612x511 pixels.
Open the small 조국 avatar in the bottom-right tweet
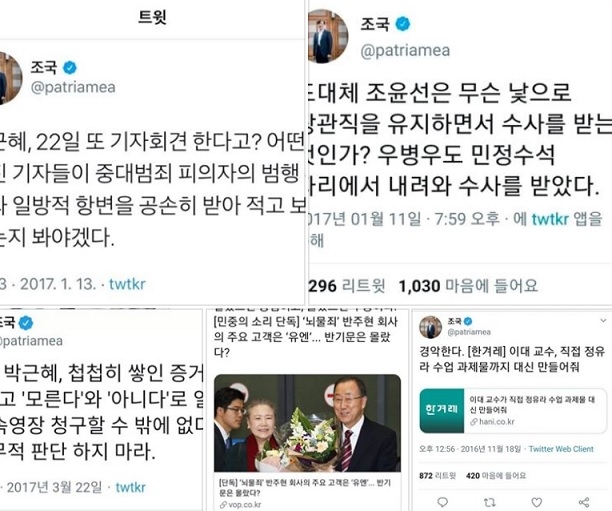(x=431, y=327)
